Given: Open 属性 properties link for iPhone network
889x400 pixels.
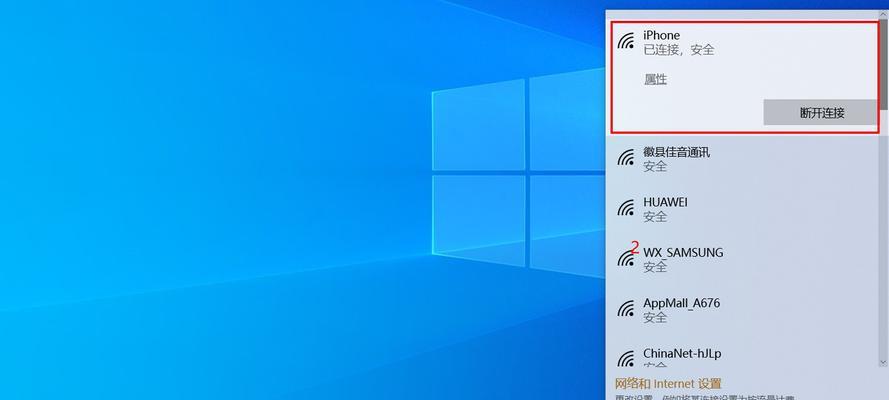Looking at the screenshot, I should click(x=655, y=80).
